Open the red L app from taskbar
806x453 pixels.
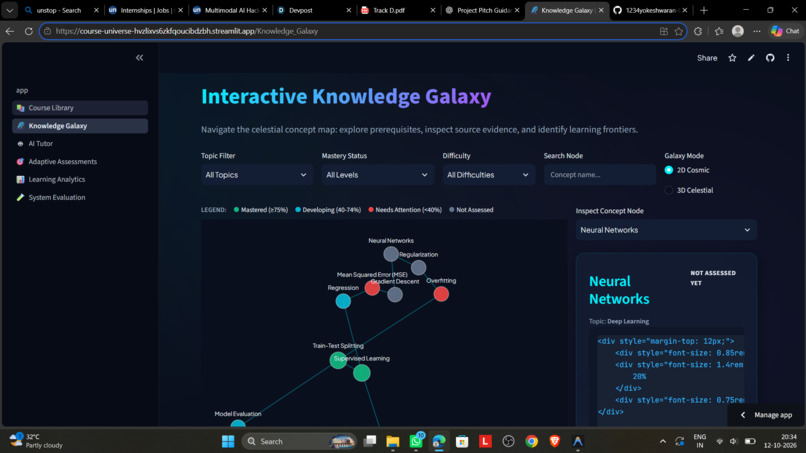tap(485, 441)
